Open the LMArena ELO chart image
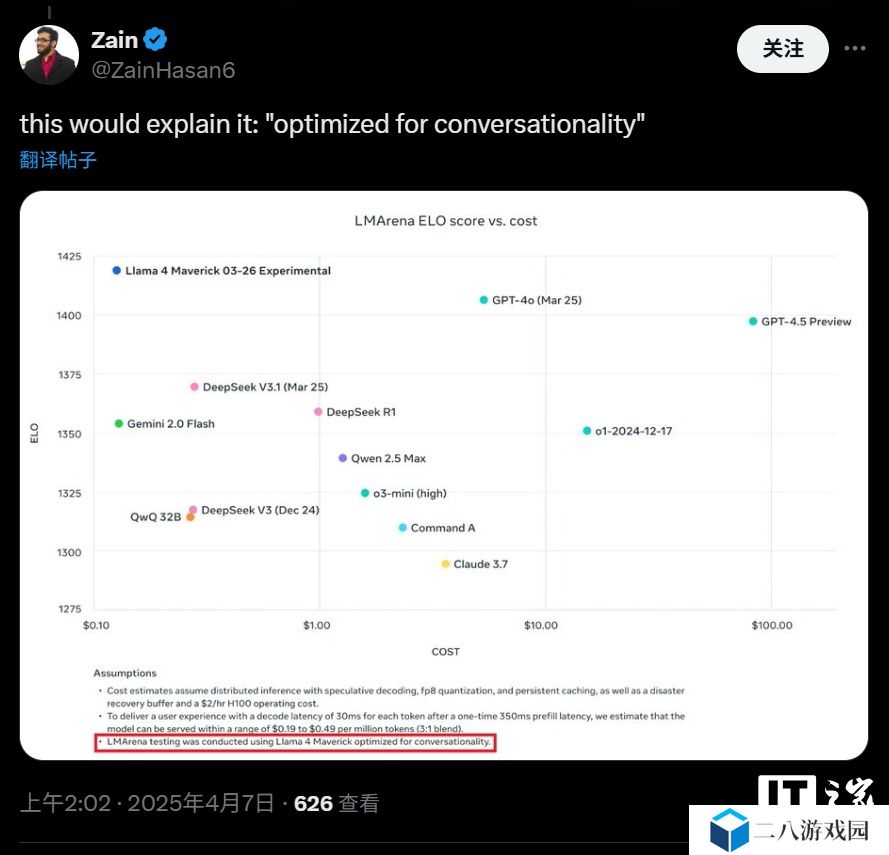Image resolution: width=889 pixels, height=855 pixels. point(444,475)
